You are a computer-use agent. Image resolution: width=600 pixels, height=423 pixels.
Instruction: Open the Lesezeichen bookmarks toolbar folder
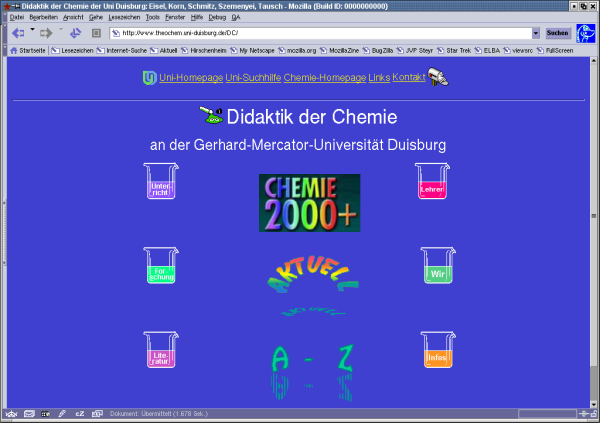point(72,51)
